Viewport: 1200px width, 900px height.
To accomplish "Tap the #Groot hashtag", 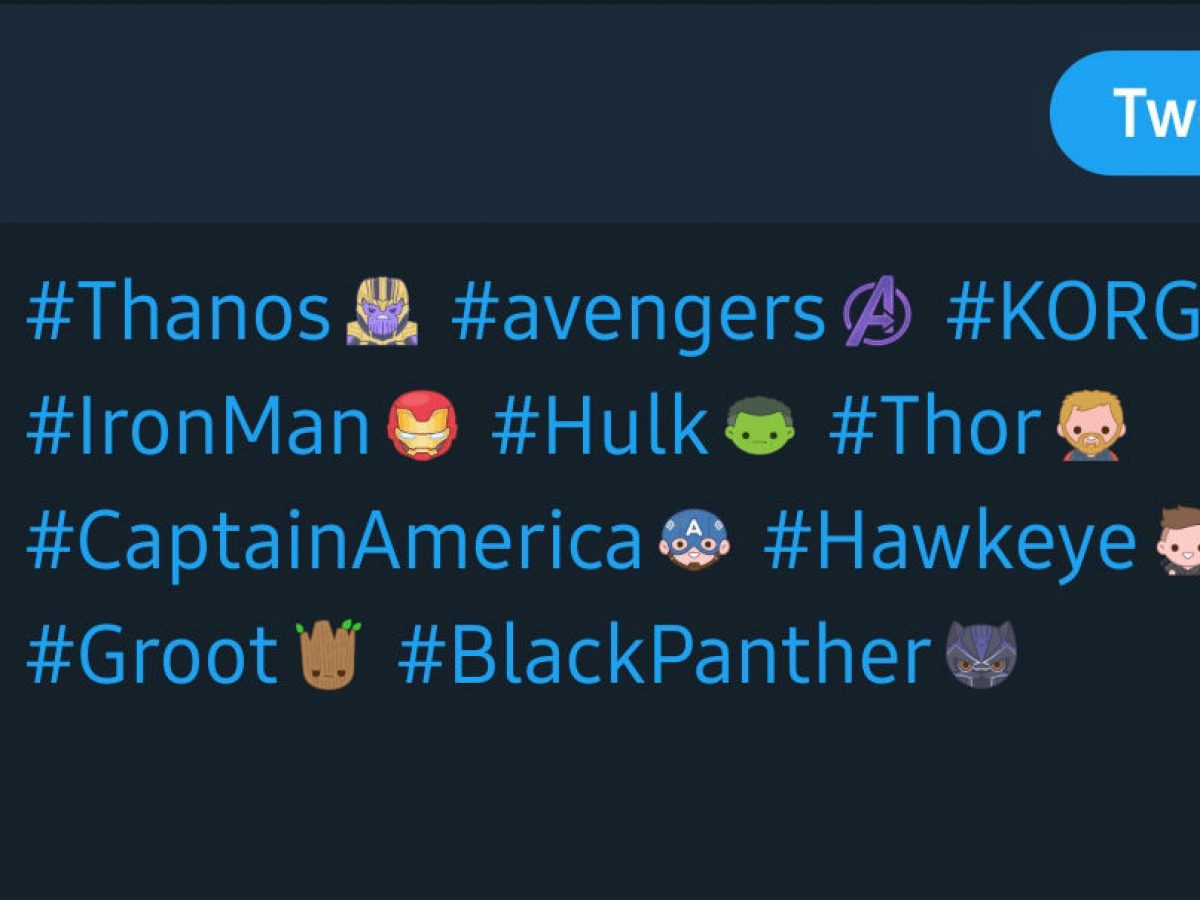I will point(152,656).
